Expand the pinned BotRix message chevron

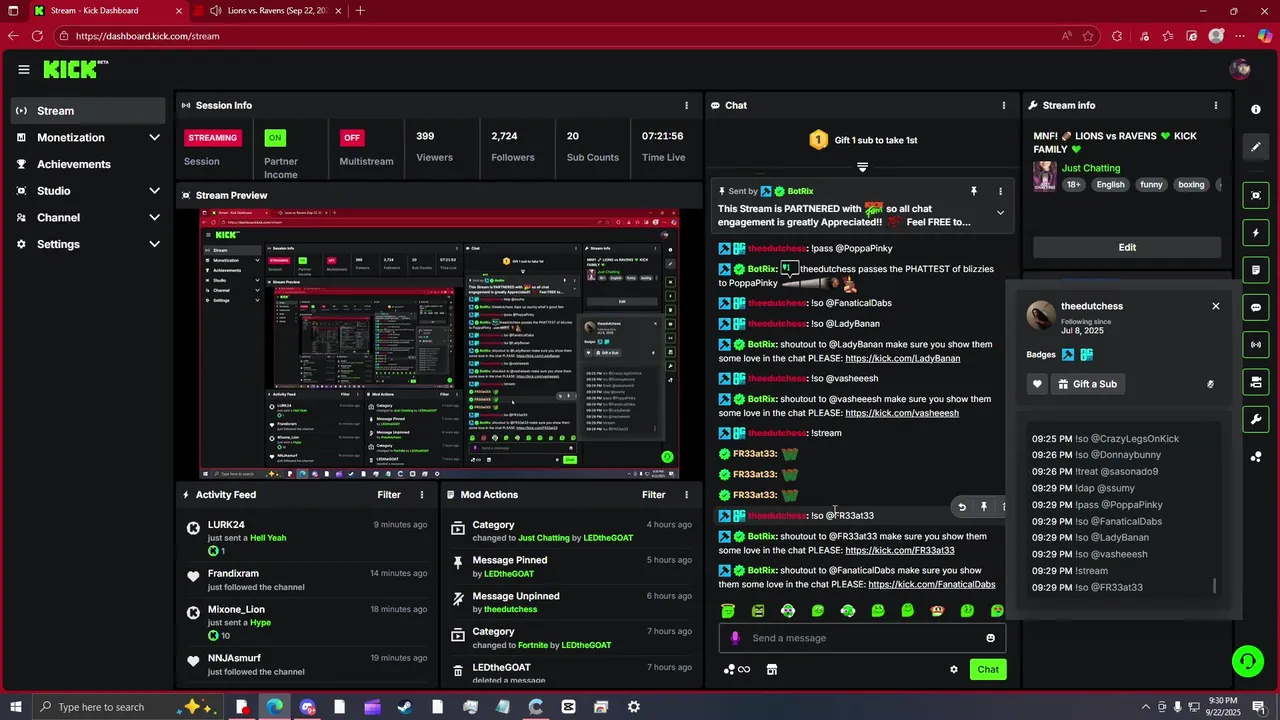point(1000,213)
